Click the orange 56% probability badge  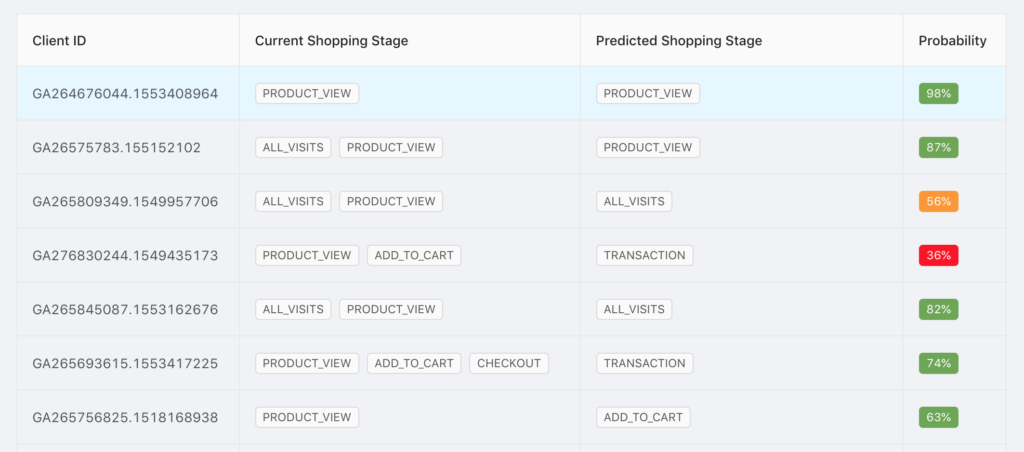click(938, 201)
